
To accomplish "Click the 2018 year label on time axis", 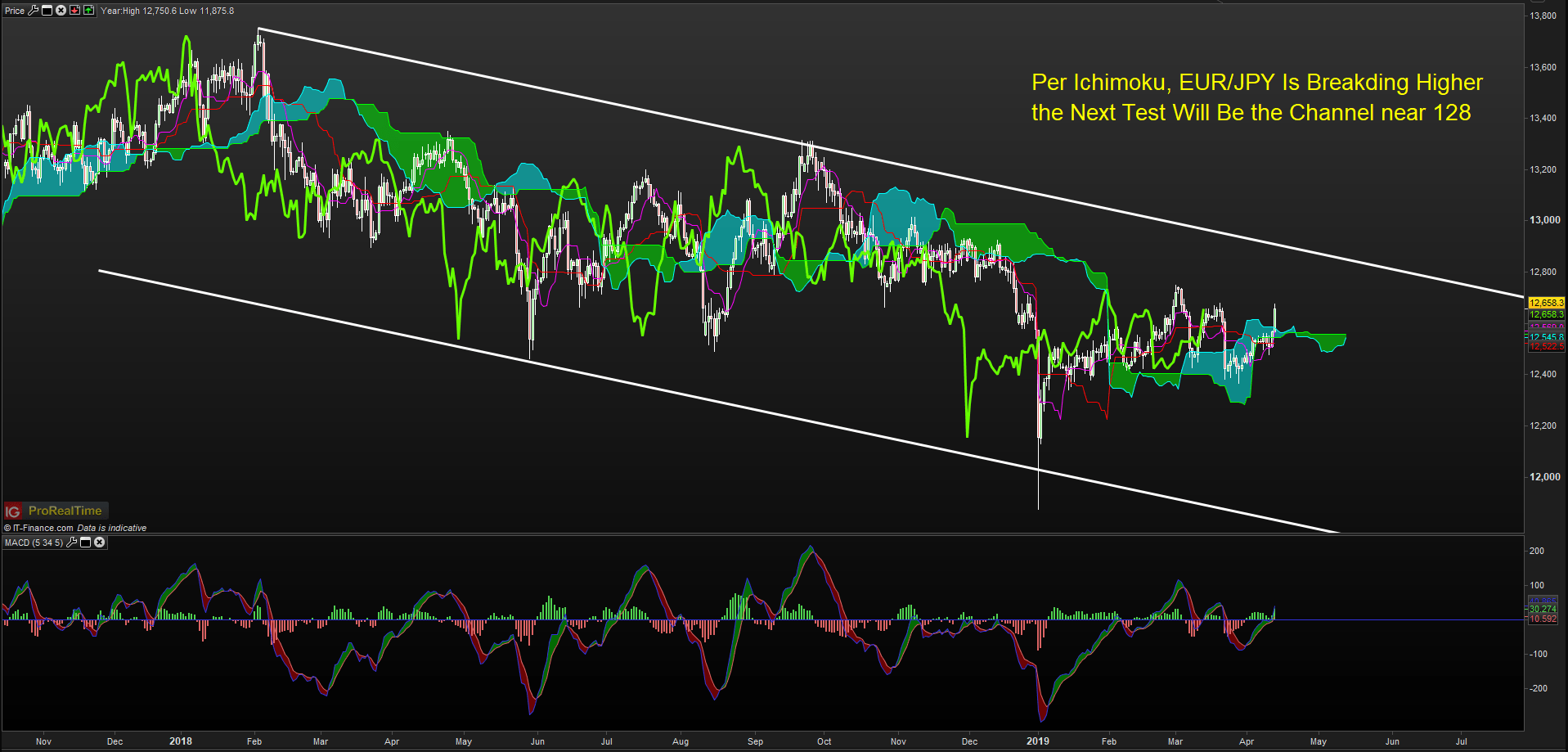I will tap(181, 741).
